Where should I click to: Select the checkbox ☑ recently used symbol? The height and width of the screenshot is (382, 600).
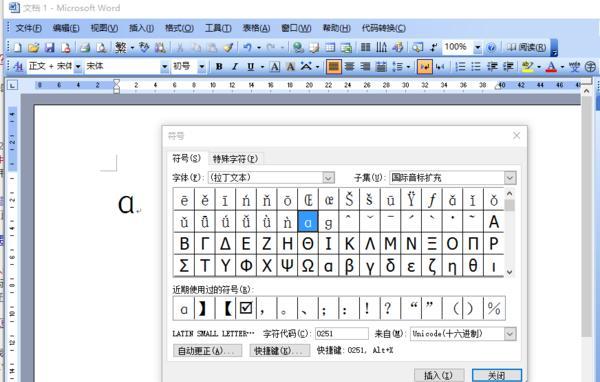click(x=246, y=308)
